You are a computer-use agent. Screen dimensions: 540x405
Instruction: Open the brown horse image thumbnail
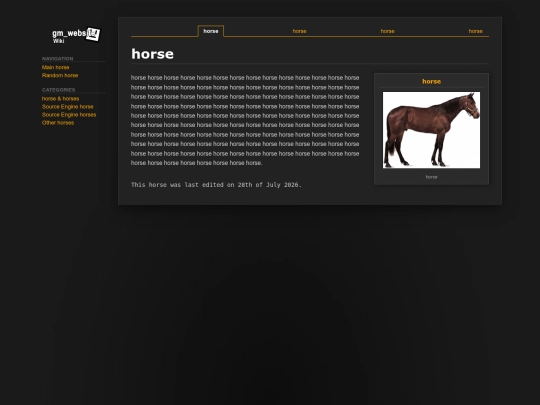coord(432,130)
